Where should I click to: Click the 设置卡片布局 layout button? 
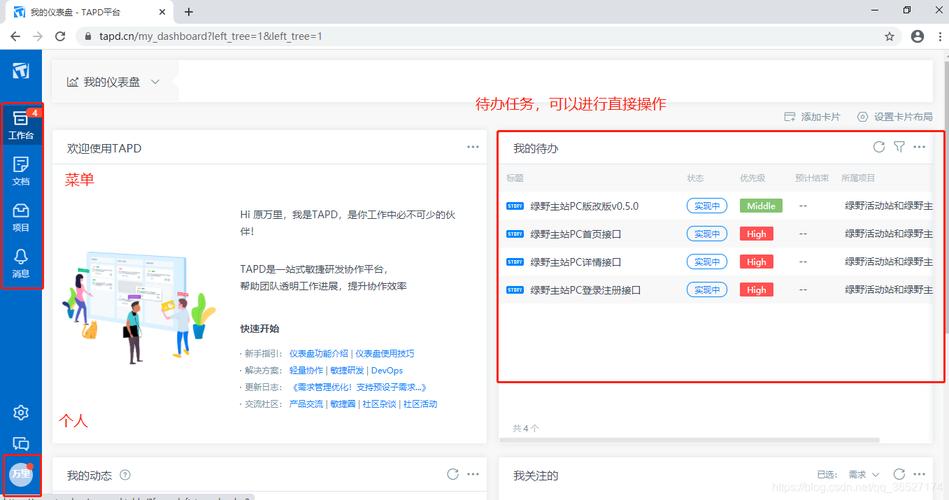895,117
